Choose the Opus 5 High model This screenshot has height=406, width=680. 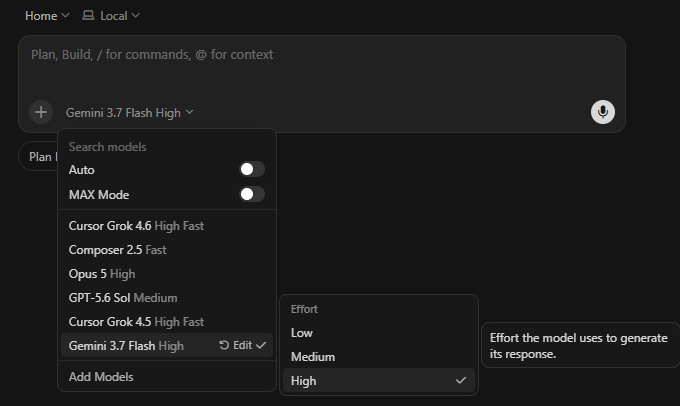pos(167,274)
